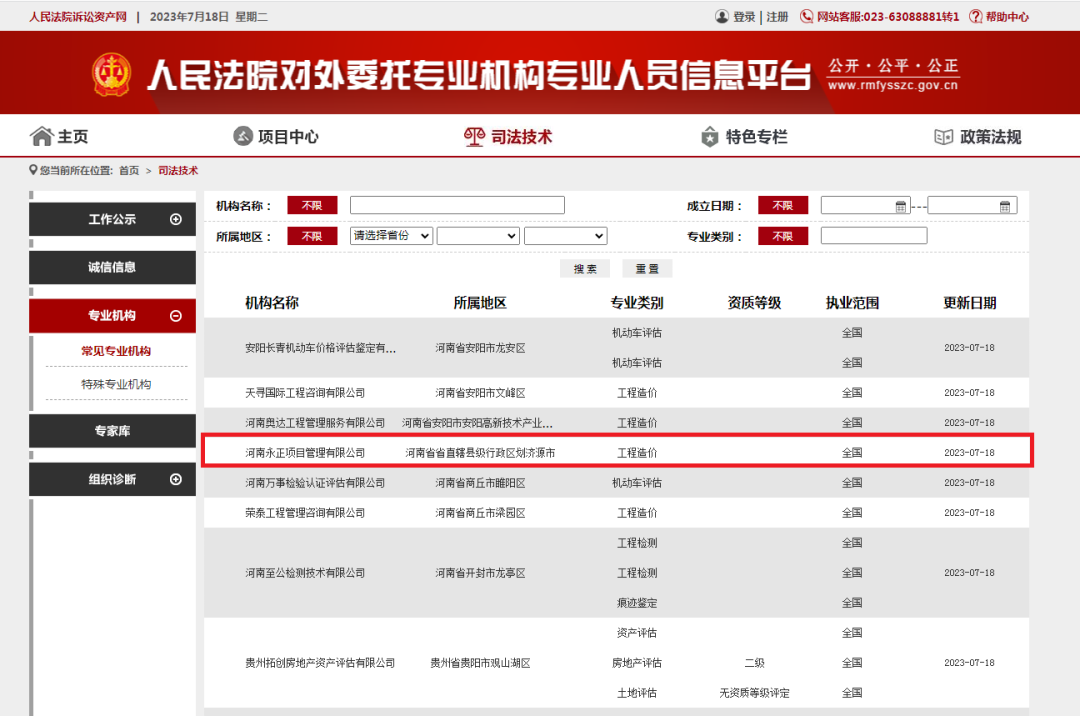
Task: Open the 请选择省份 province dropdown
Action: pyautogui.click(x=391, y=236)
